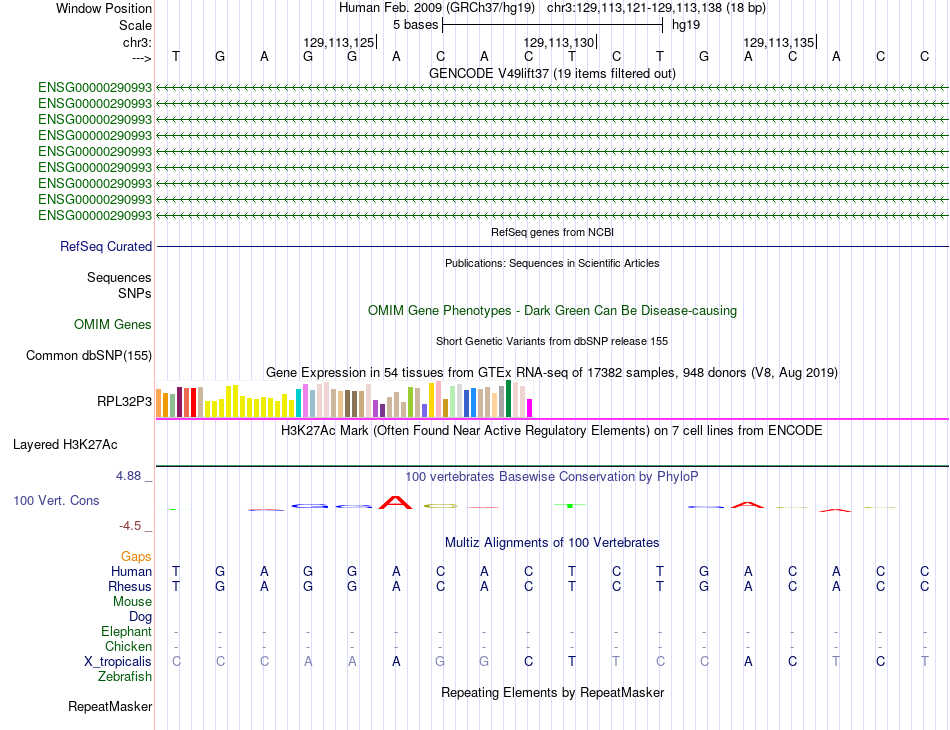Viewport: 950px width, 730px height.
Task: Click the RefSeq Curated track label
Action: 105,247
